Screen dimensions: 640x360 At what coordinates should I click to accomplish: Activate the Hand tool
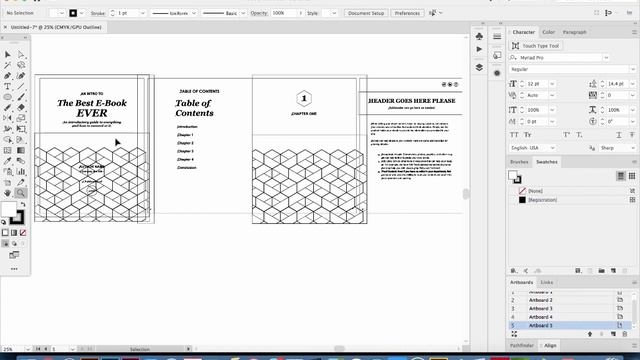8,193
